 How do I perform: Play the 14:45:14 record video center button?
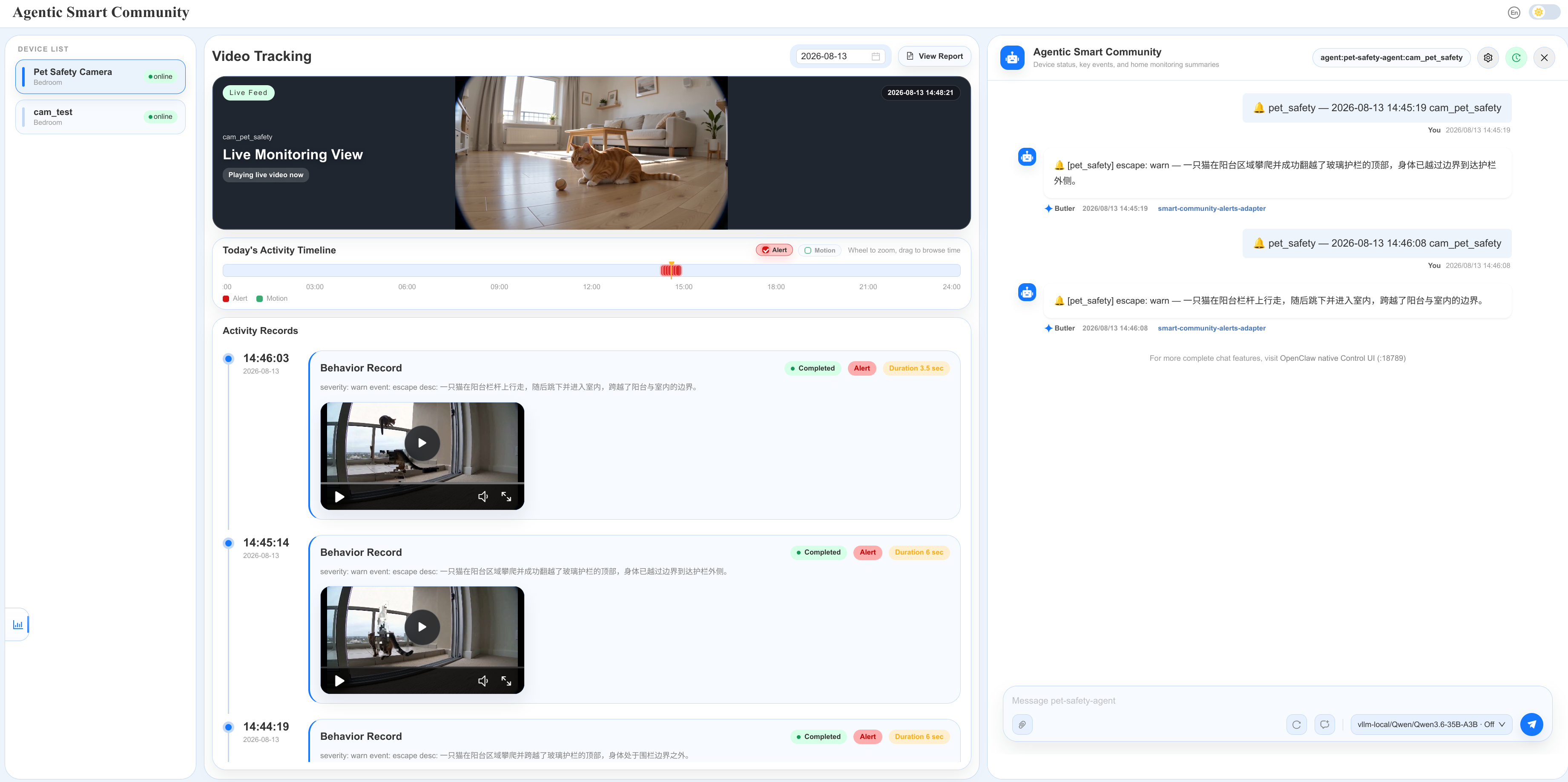coord(422,627)
